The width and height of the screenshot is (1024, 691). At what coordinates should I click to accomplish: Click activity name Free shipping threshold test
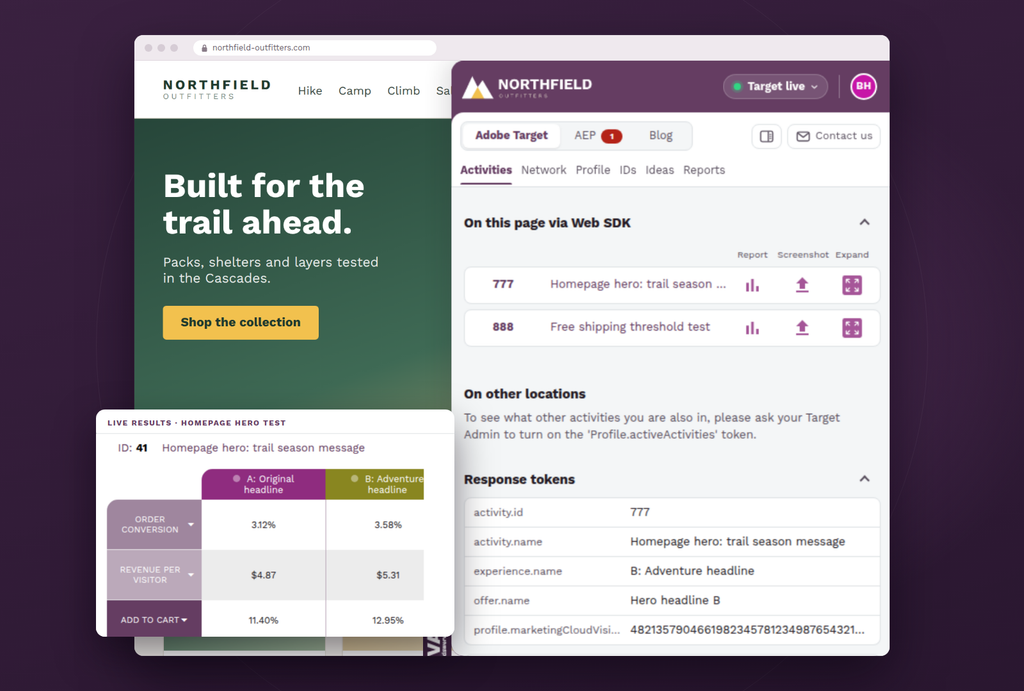(630, 327)
